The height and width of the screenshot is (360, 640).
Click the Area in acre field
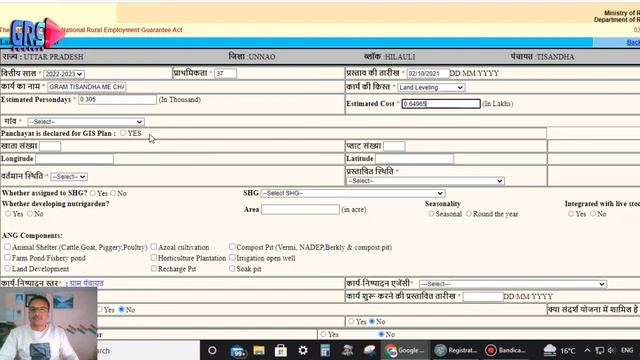point(300,209)
